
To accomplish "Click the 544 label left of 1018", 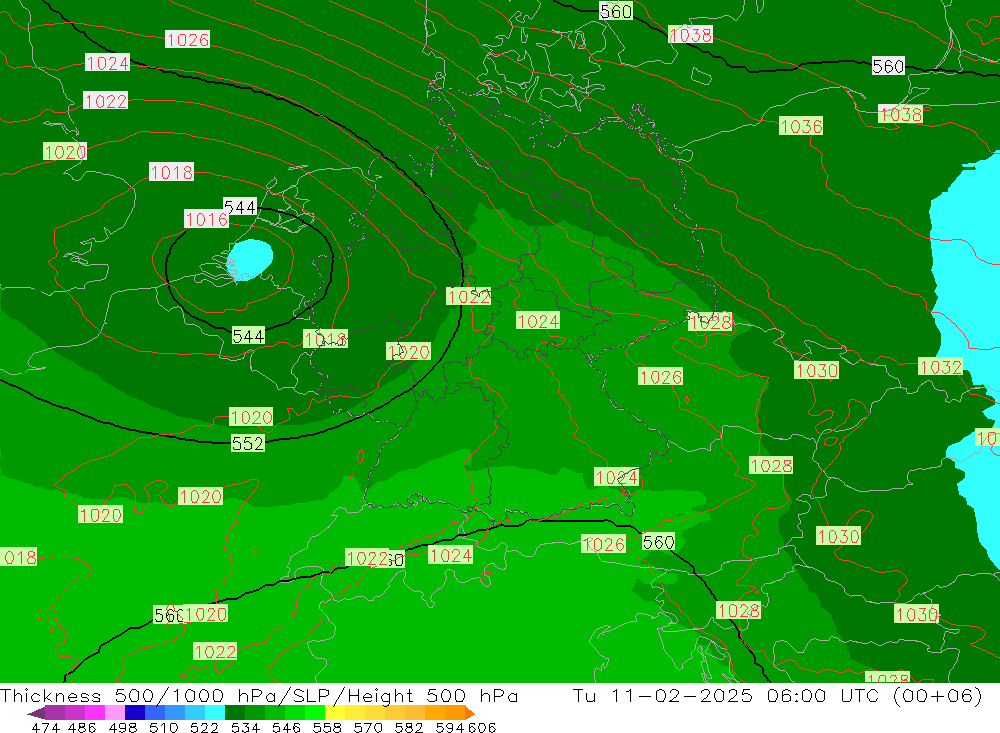I will [248, 336].
